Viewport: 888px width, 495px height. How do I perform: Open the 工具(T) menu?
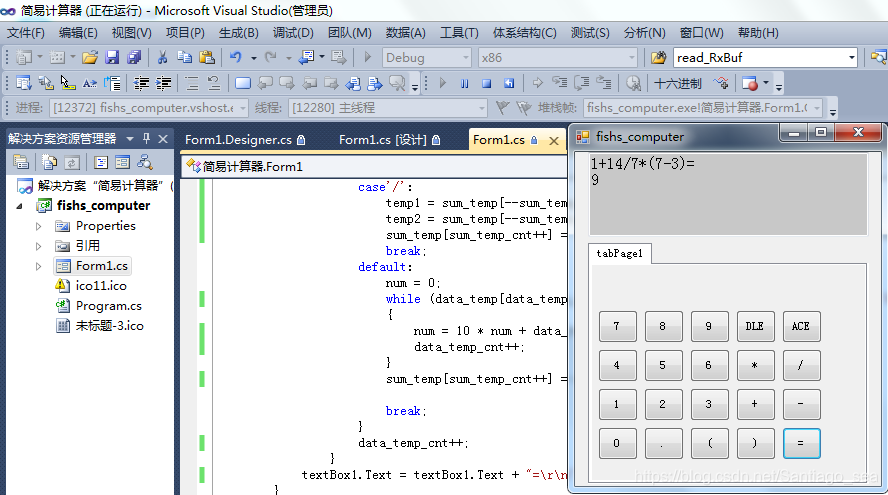459,33
